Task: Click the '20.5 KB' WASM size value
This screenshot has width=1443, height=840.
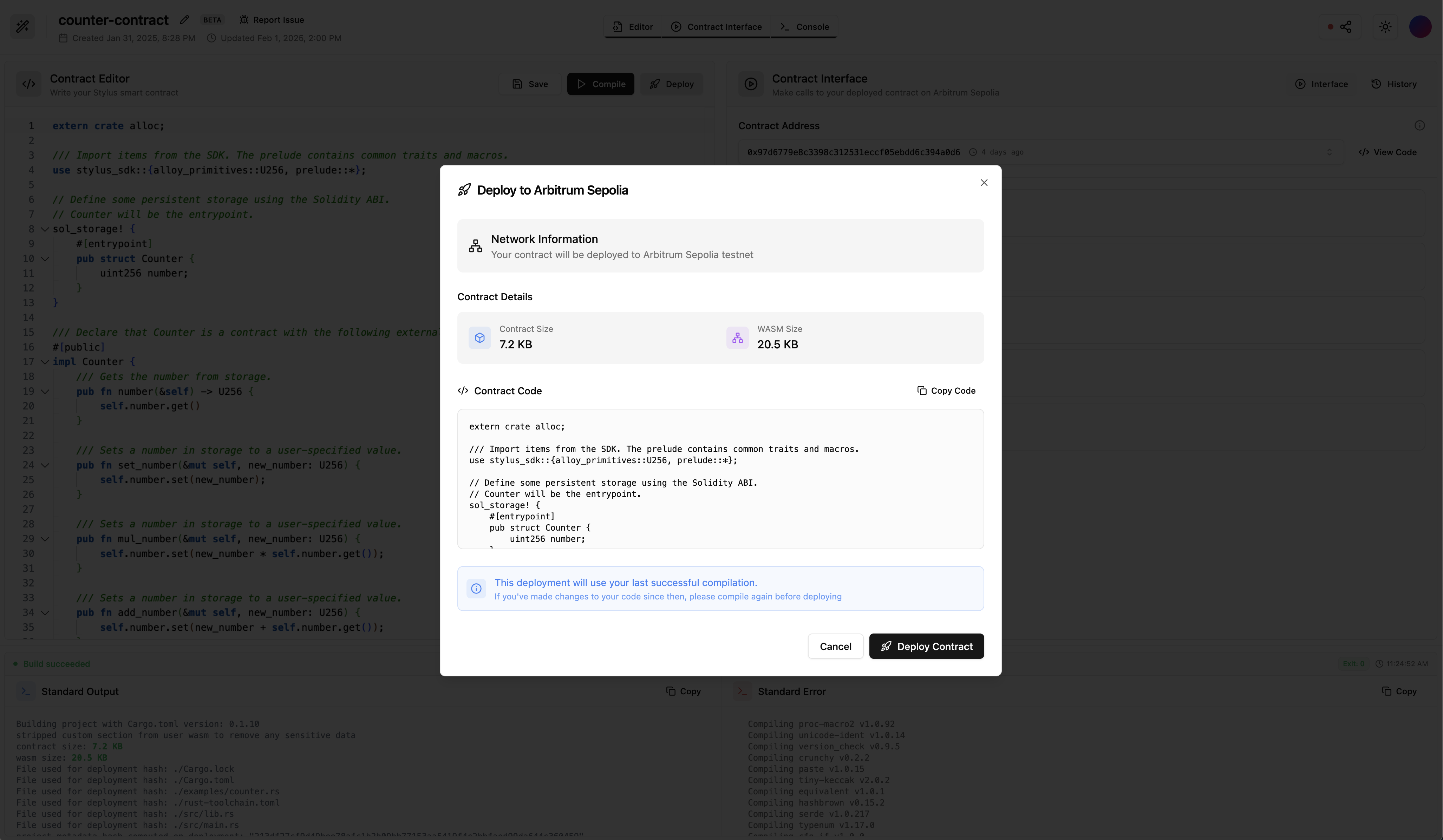Action: pos(778,344)
